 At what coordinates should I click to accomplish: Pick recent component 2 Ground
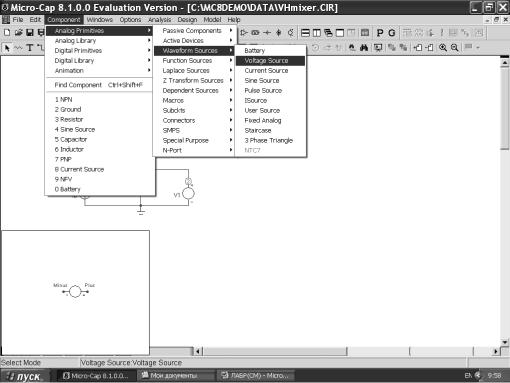point(99,110)
